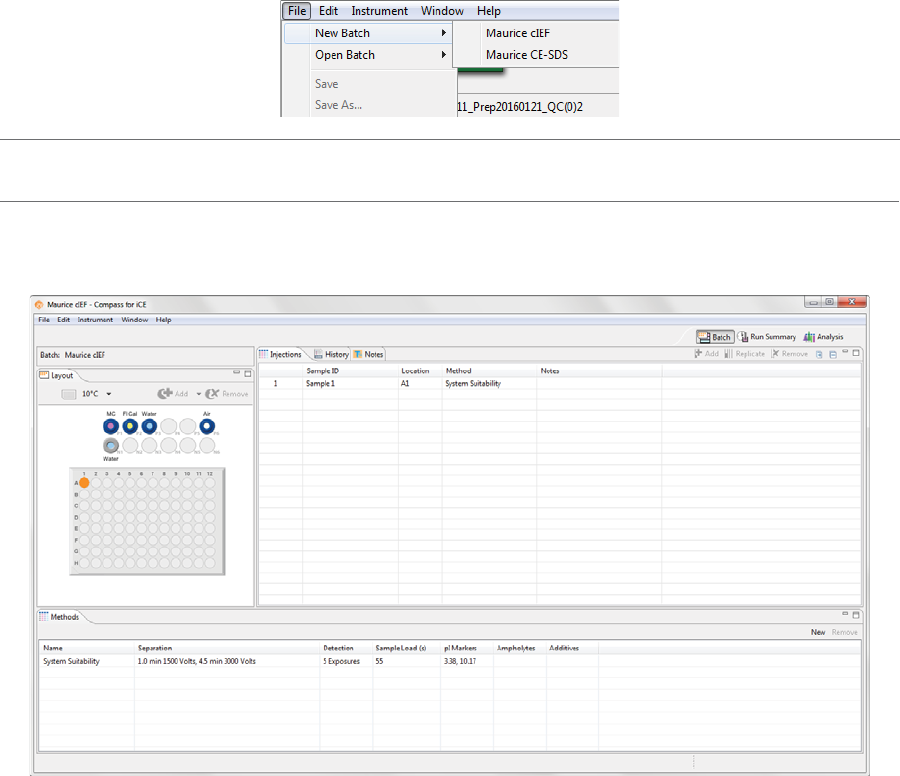Minimize the Methods pane
This screenshot has height=776, width=900.
point(845,613)
